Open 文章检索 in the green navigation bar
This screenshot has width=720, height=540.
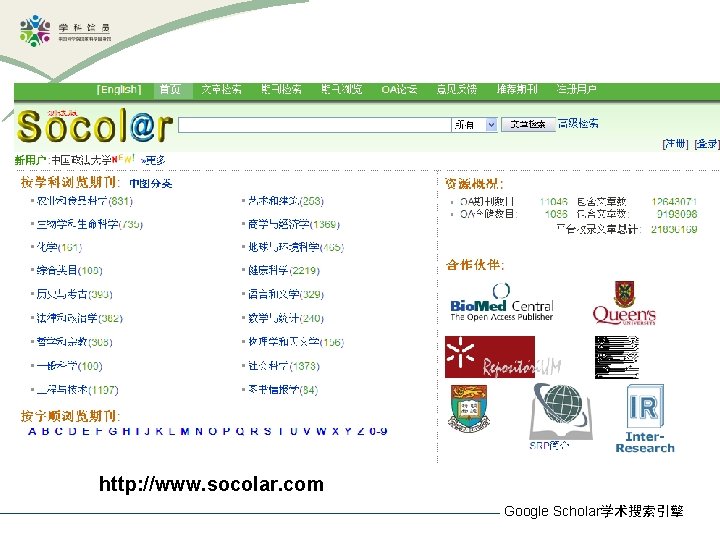click(221, 90)
